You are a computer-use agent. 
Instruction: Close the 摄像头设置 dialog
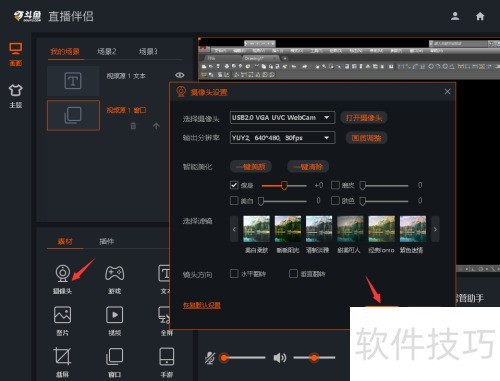click(x=447, y=91)
